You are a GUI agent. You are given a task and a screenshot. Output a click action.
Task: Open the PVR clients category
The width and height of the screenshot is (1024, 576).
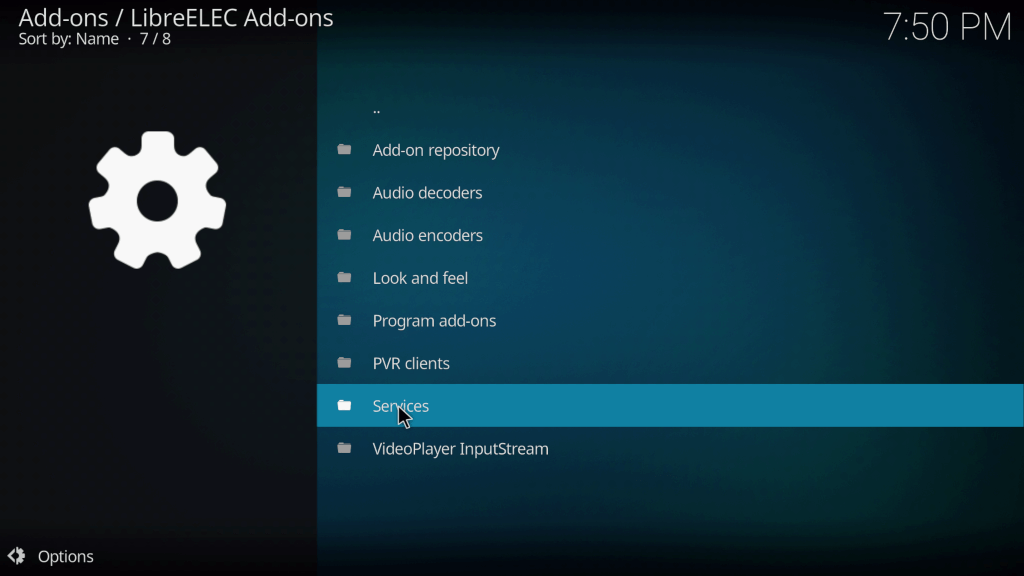tap(411, 364)
